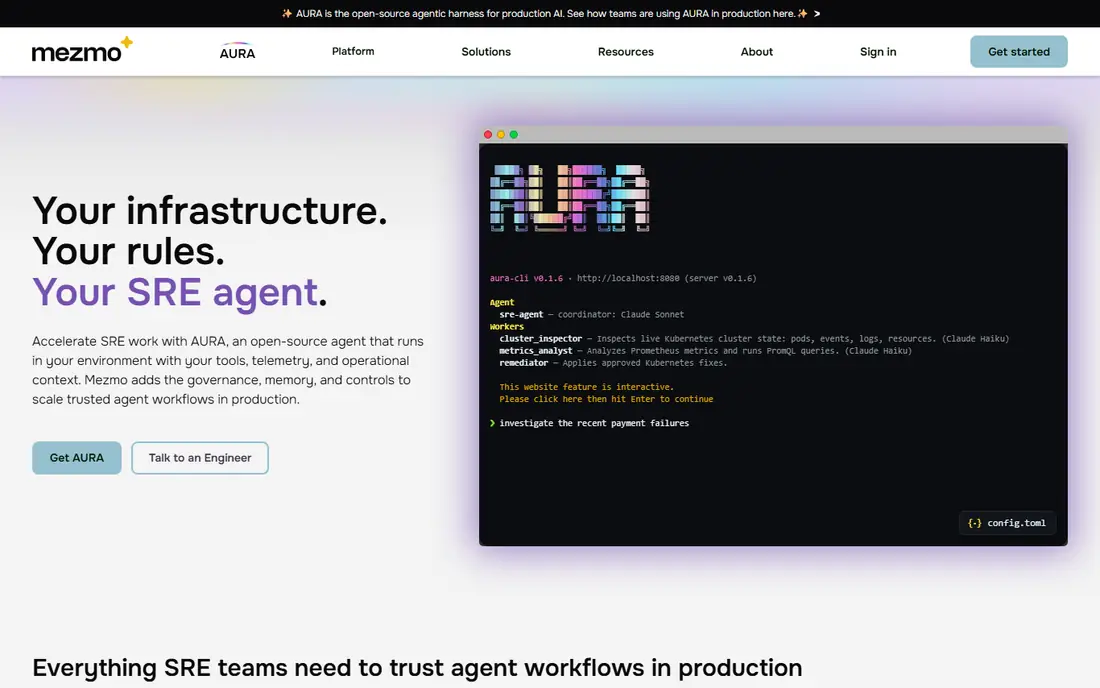Open the Platform menu
This screenshot has height=688, width=1100.
[353, 51]
